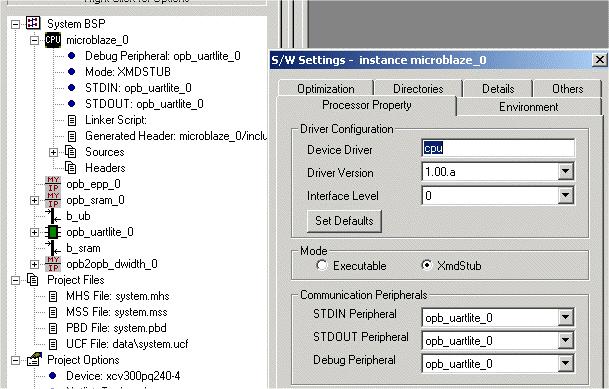Select MHS File: system.mhs entry

118,296
